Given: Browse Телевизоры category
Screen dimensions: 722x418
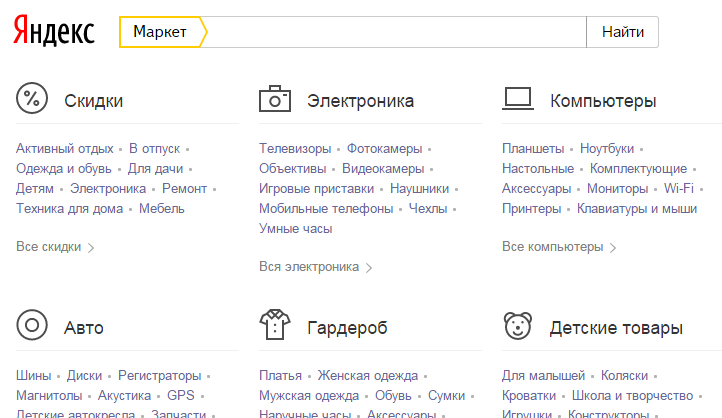Looking at the screenshot, I should click(295, 149).
